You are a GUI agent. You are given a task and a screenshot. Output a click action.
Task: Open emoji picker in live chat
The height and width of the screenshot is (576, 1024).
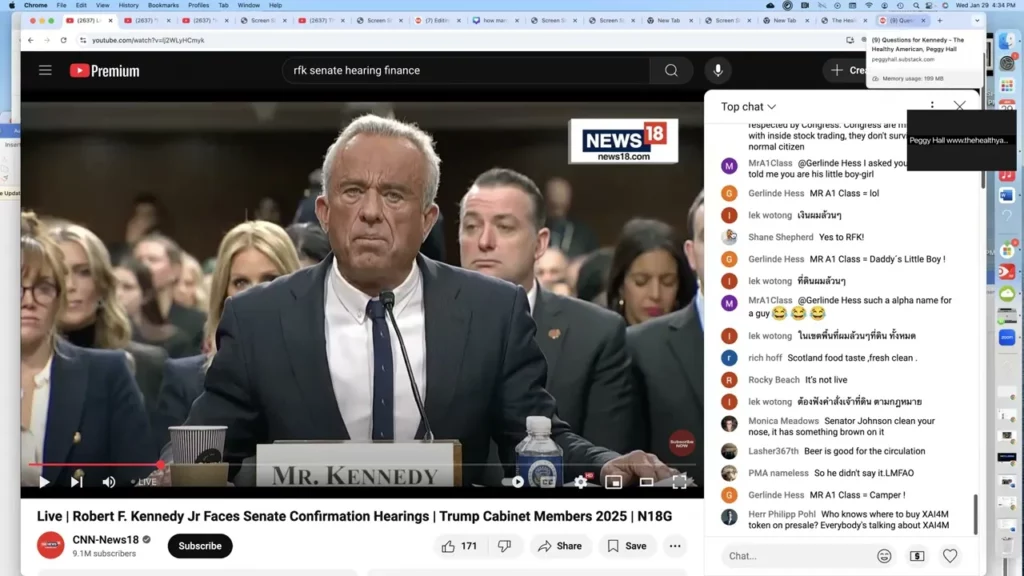pyautogui.click(x=884, y=556)
